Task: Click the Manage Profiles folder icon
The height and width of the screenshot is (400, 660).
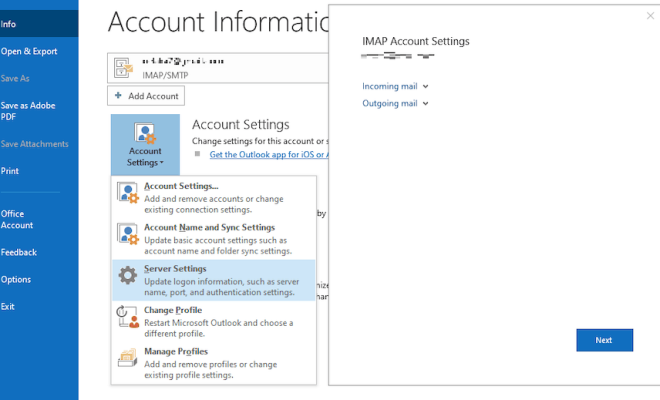Action: (128, 358)
